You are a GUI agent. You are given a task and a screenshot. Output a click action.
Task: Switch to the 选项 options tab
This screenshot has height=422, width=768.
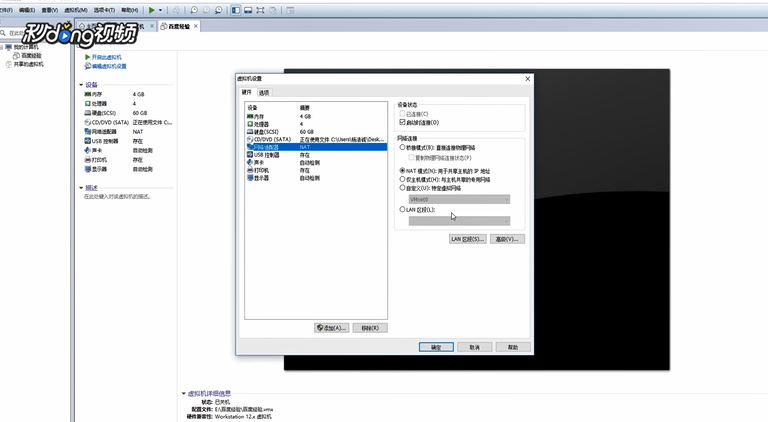[264, 93]
